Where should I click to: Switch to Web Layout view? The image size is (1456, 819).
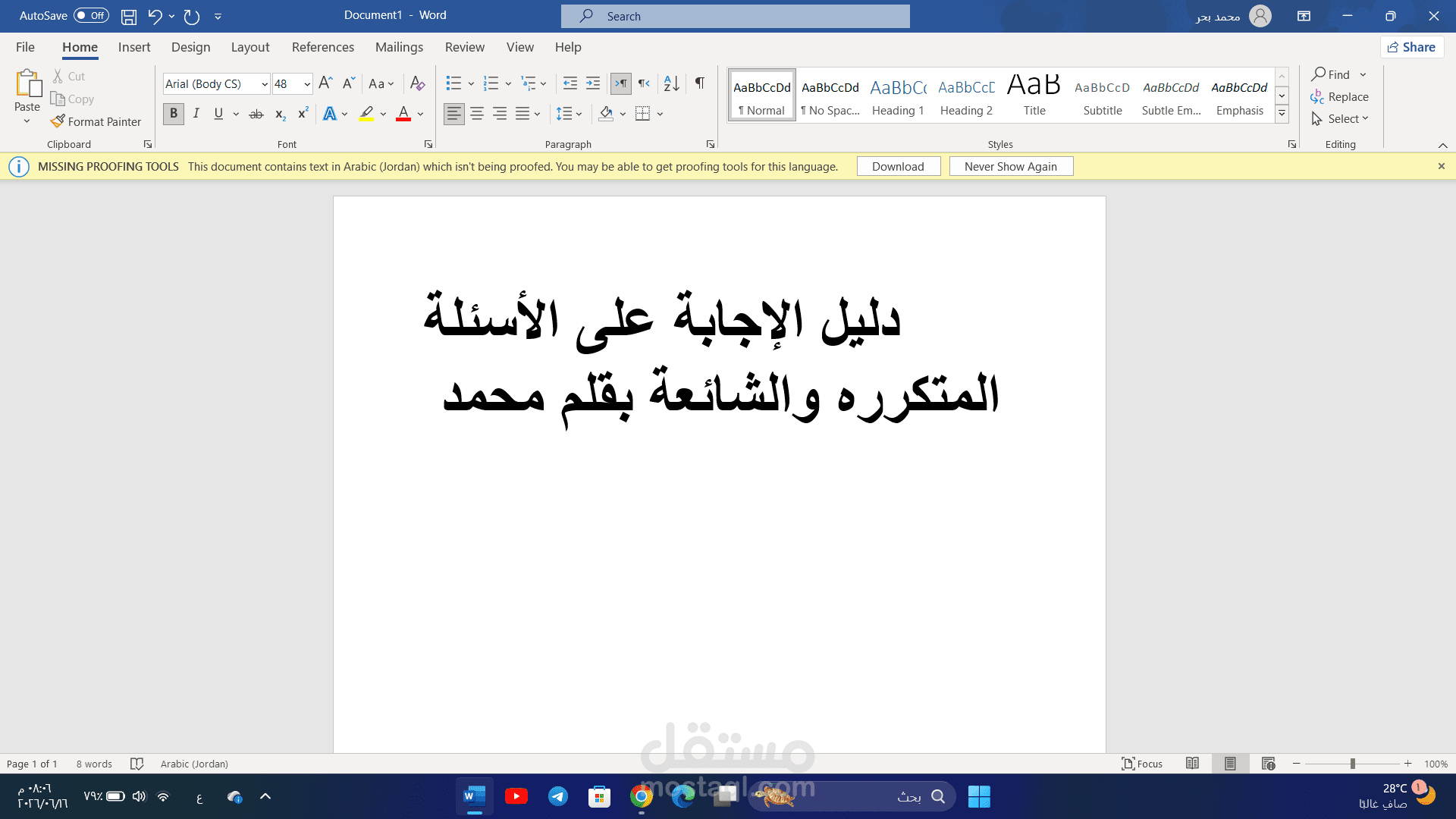point(1268,764)
